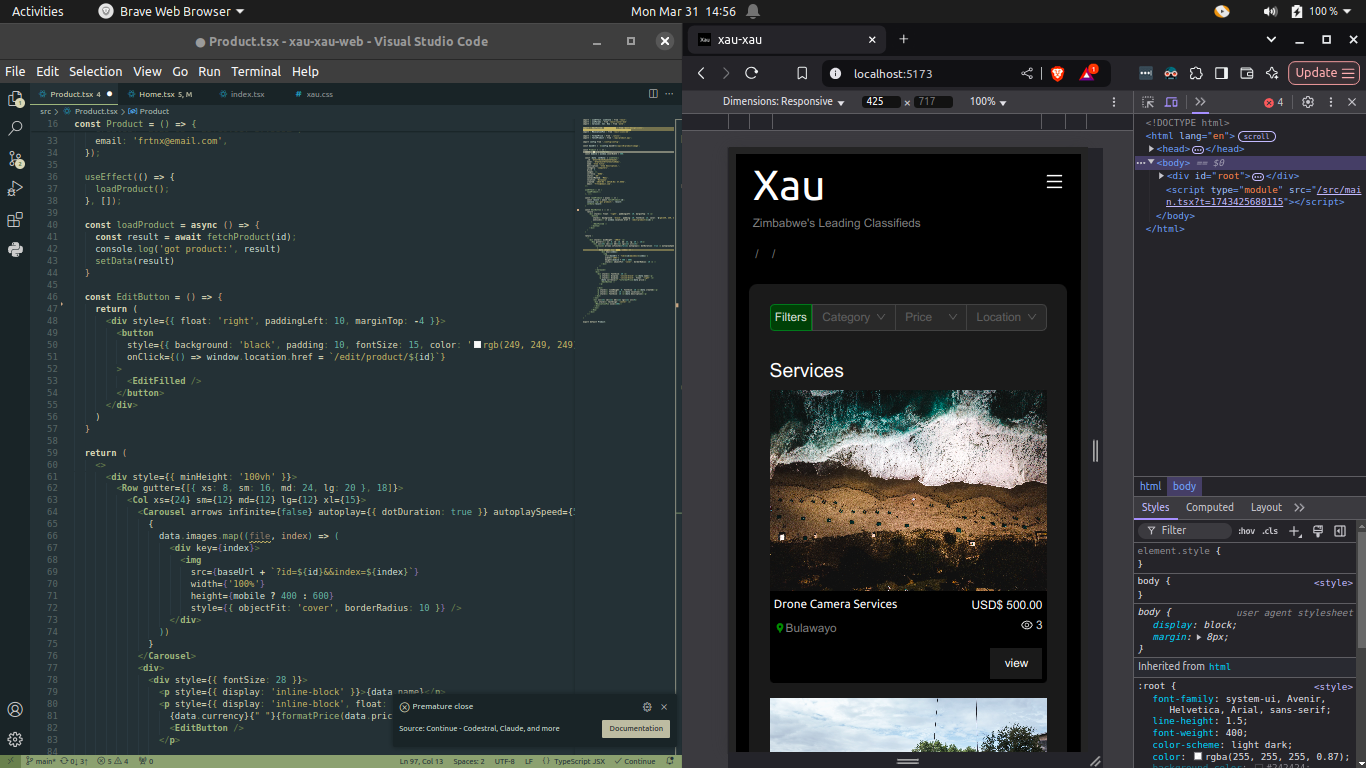The height and width of the screenshot is (768, 1366).
Task: Open the VS Code Explorer view
Action: tap(15, 99)
